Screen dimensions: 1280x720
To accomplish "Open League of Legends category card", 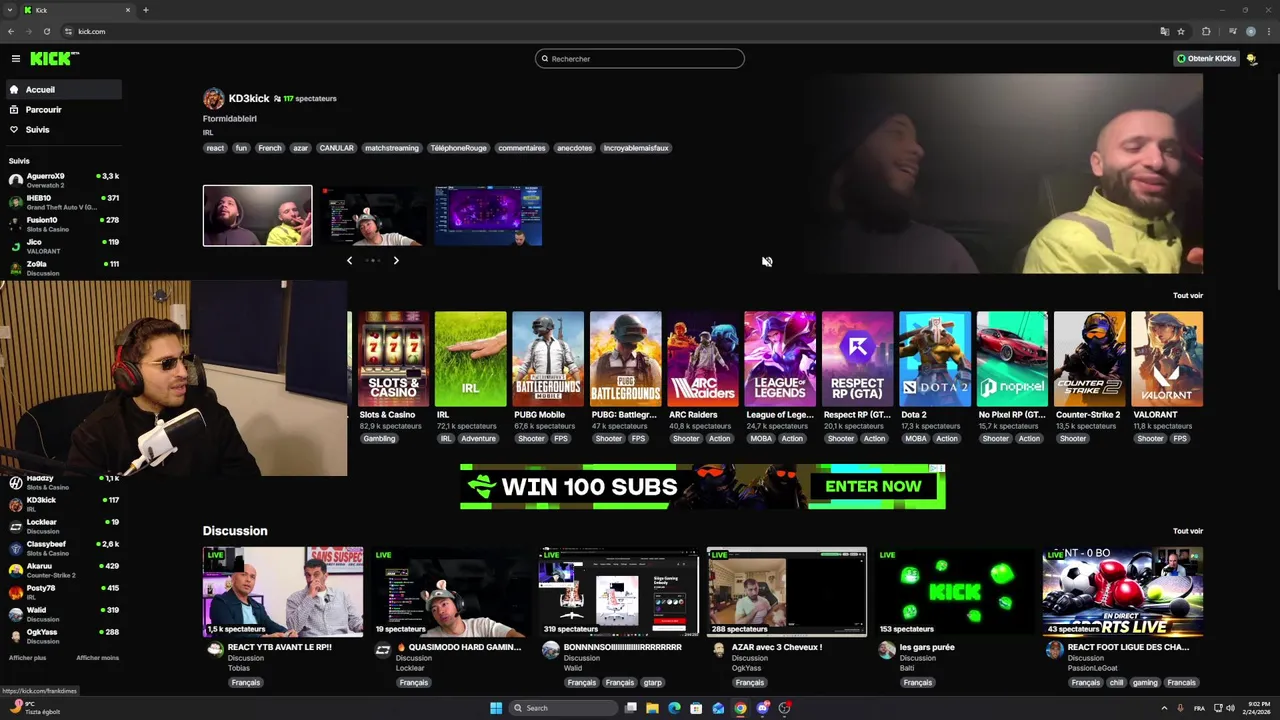I will 780,359.
